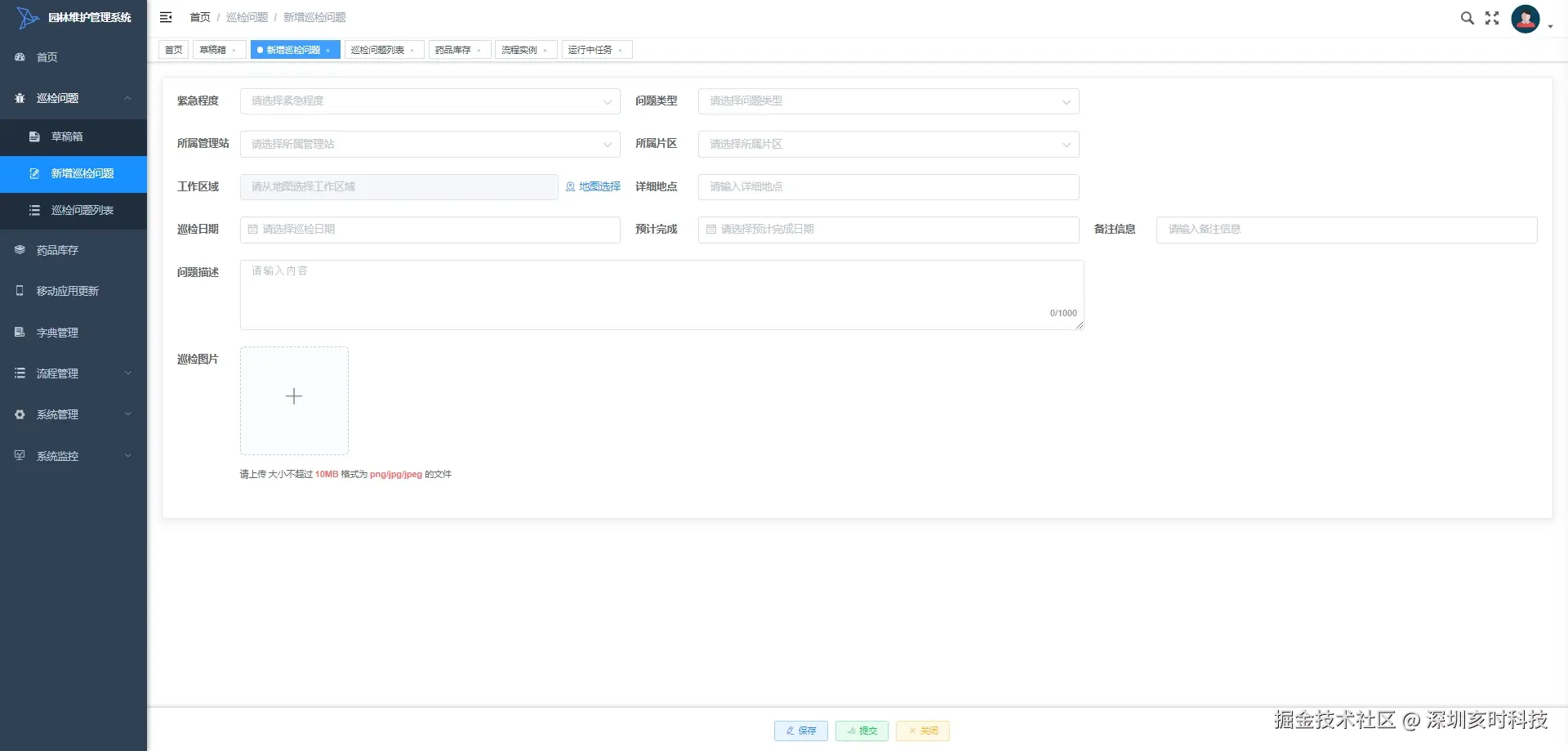Image resolution: width=1568 pixels, height=751 pixels.
Task: Click the 草稿箱 document icon in sidebar
Action: [34, 136]
